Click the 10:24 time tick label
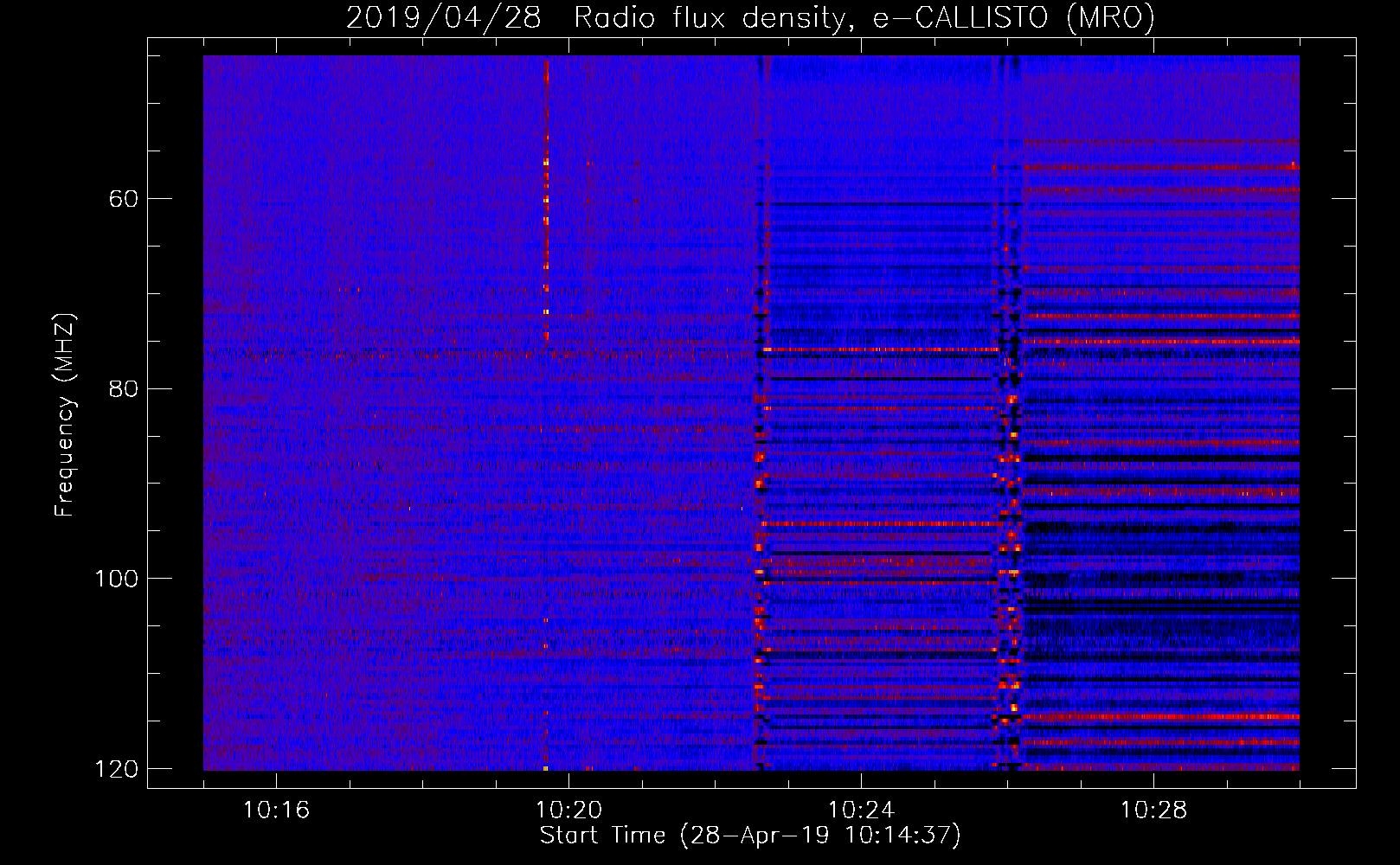Image resolution: width=1400 pixels, height=865 pixels. 861,811
